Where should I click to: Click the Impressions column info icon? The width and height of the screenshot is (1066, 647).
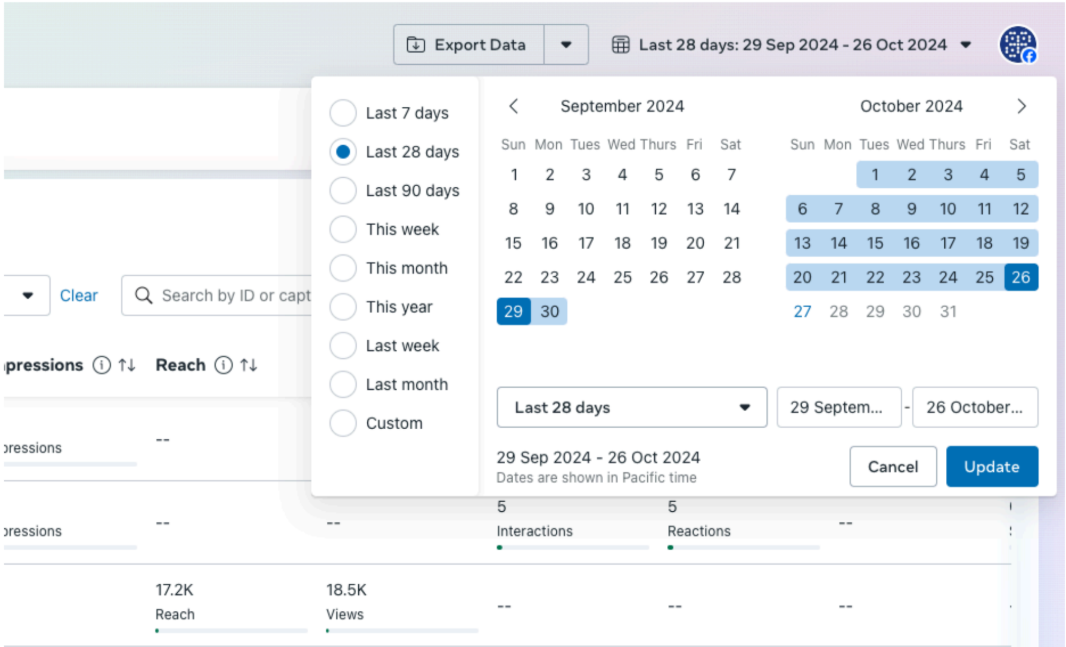coord(101,366)
